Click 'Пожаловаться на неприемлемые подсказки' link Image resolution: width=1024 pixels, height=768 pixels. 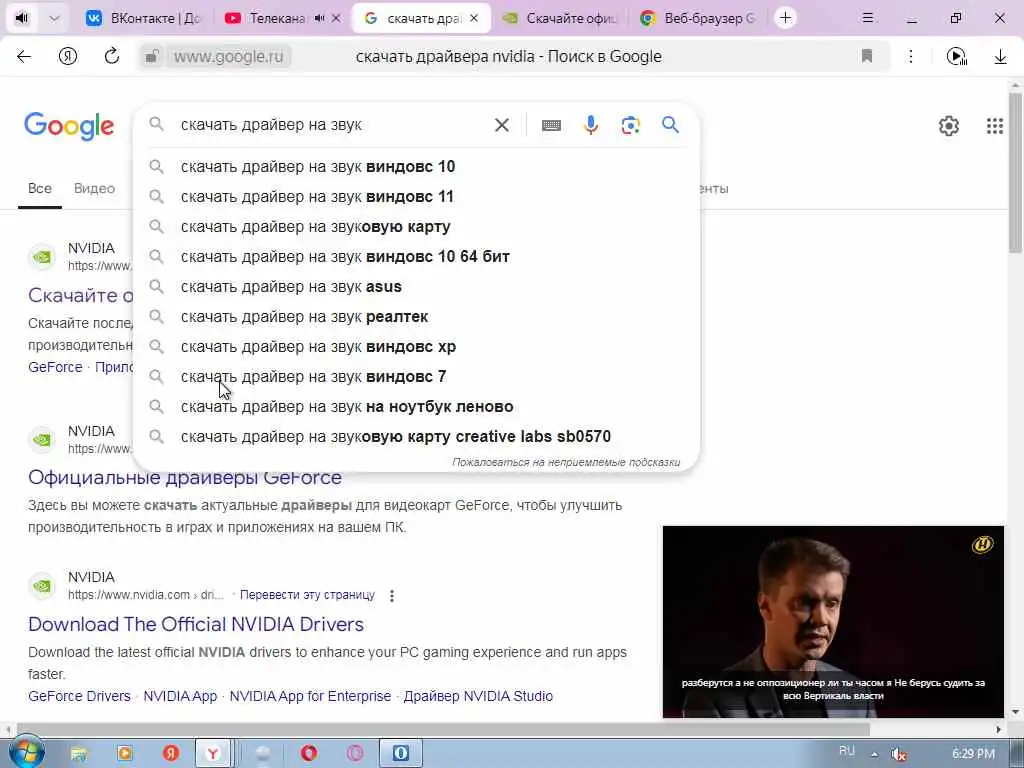566,462
